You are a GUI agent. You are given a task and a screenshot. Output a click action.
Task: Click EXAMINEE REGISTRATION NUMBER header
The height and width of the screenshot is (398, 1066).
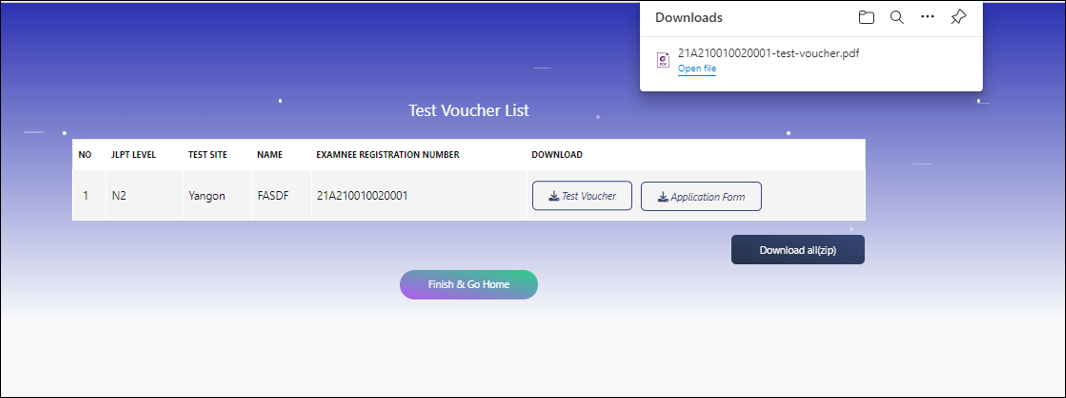(388, 155)
